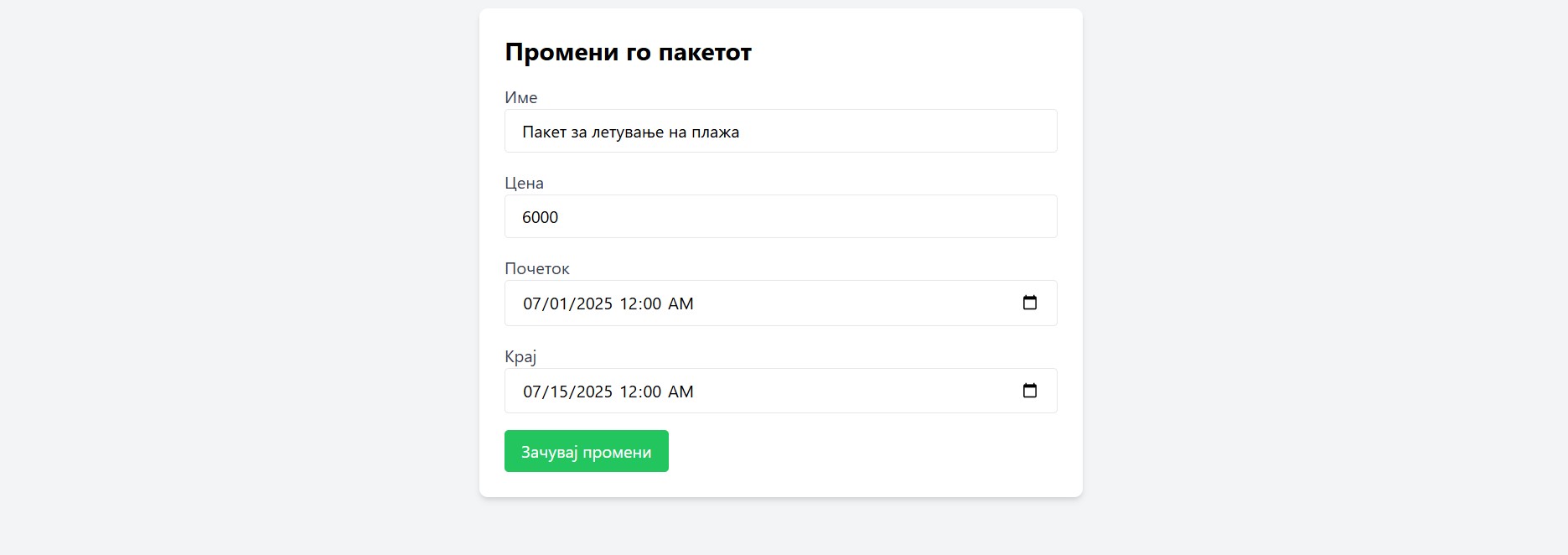
Task: Select the day segment in Почеток date
Action: point(558,303)
